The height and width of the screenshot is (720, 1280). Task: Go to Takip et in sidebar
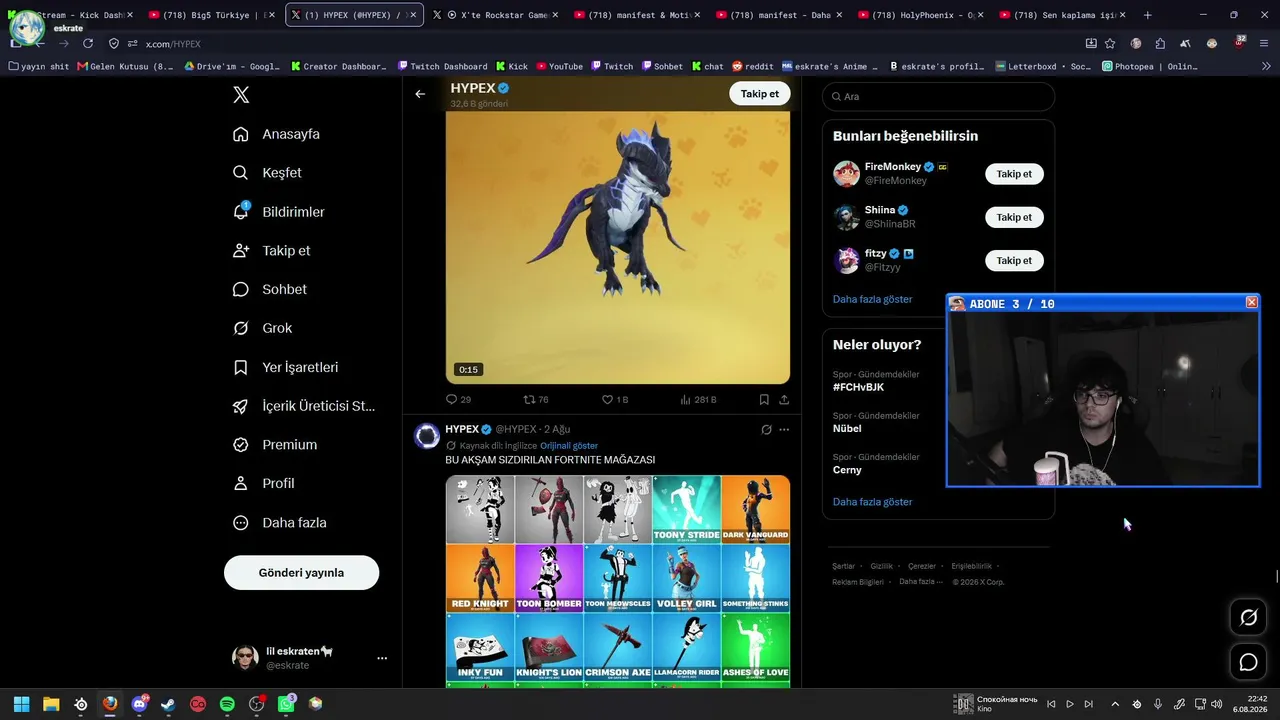[271, 251]
